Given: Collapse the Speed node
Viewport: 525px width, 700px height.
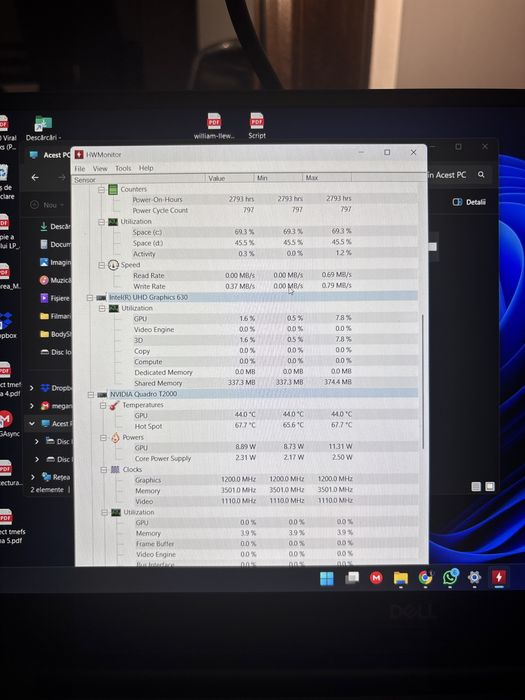Looking at the screenshot, I should (x=102, y=265).
